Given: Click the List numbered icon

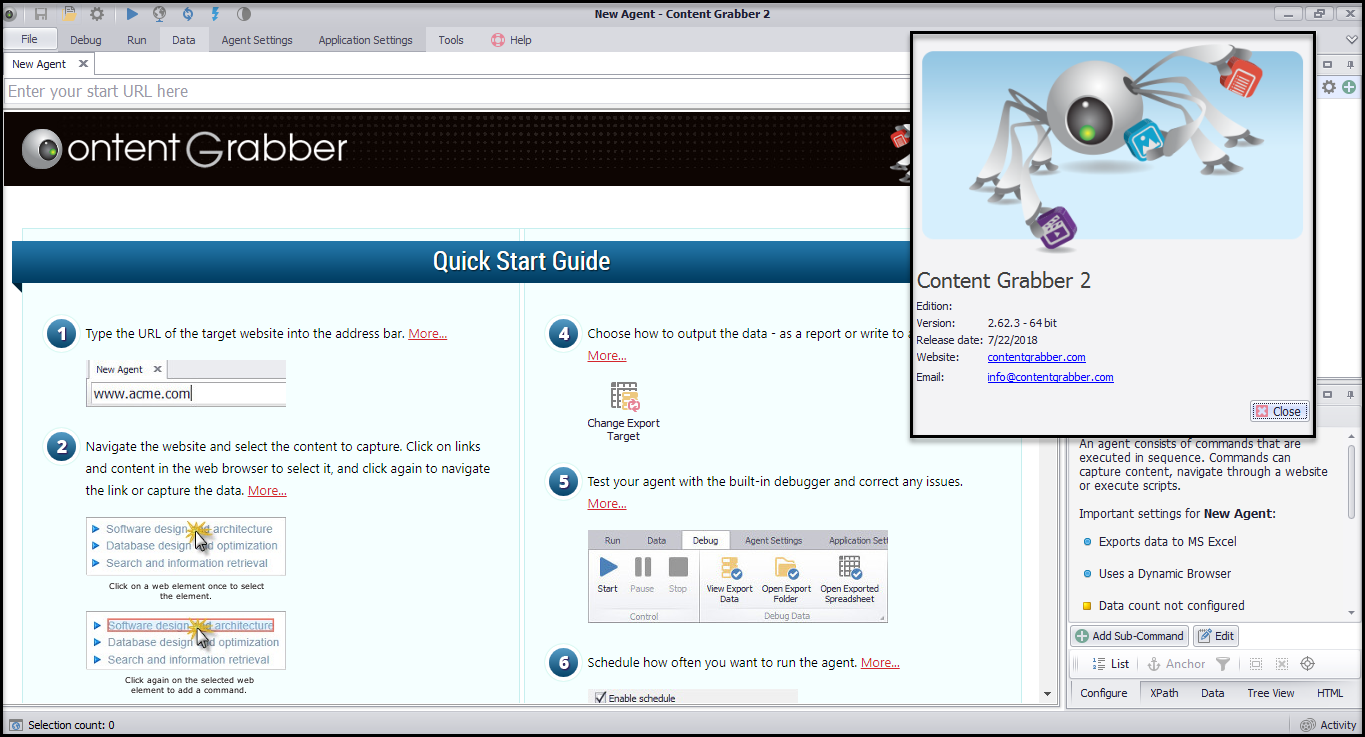Looking at the screenshot, I should coord(1110,664).
